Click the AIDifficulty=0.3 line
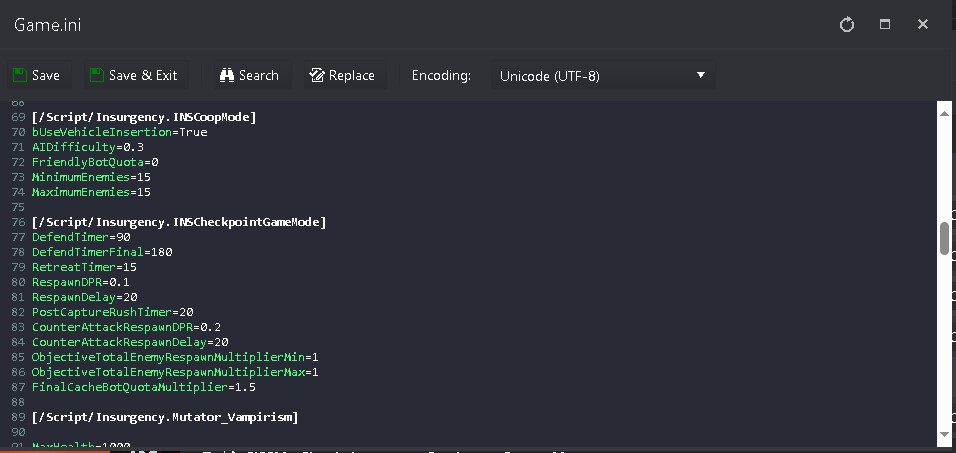 pos(88,147)
